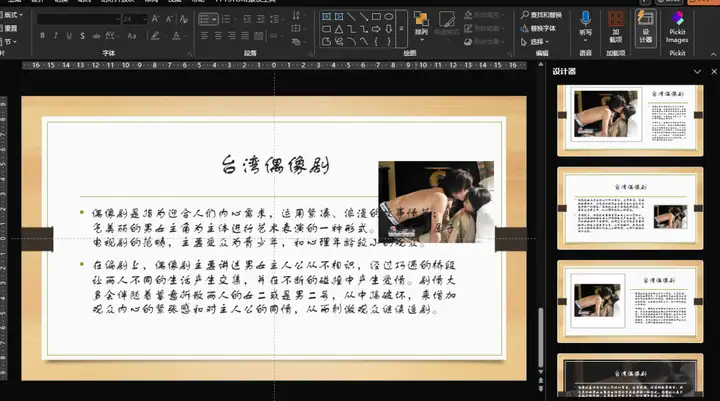This screenshot has height=401, width=720.
Task: Justify the paragraph text
Action: click(x=245, y=35)
